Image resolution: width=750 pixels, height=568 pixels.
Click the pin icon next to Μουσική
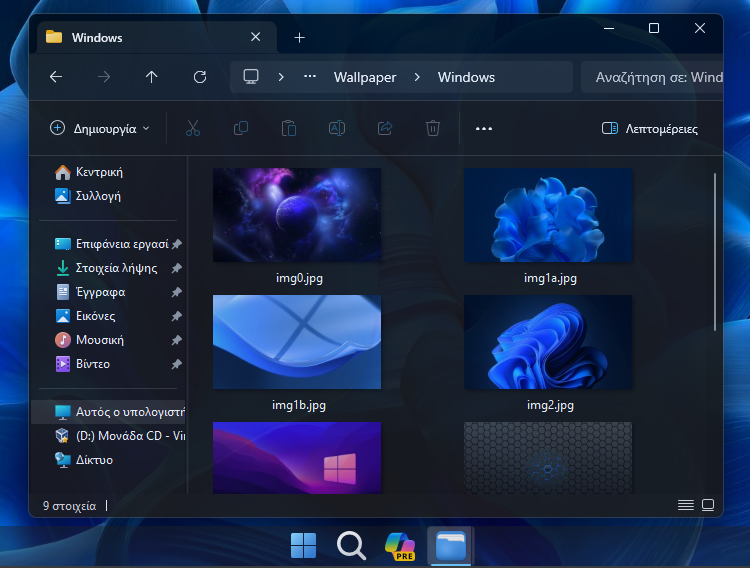tap(176, 340)
